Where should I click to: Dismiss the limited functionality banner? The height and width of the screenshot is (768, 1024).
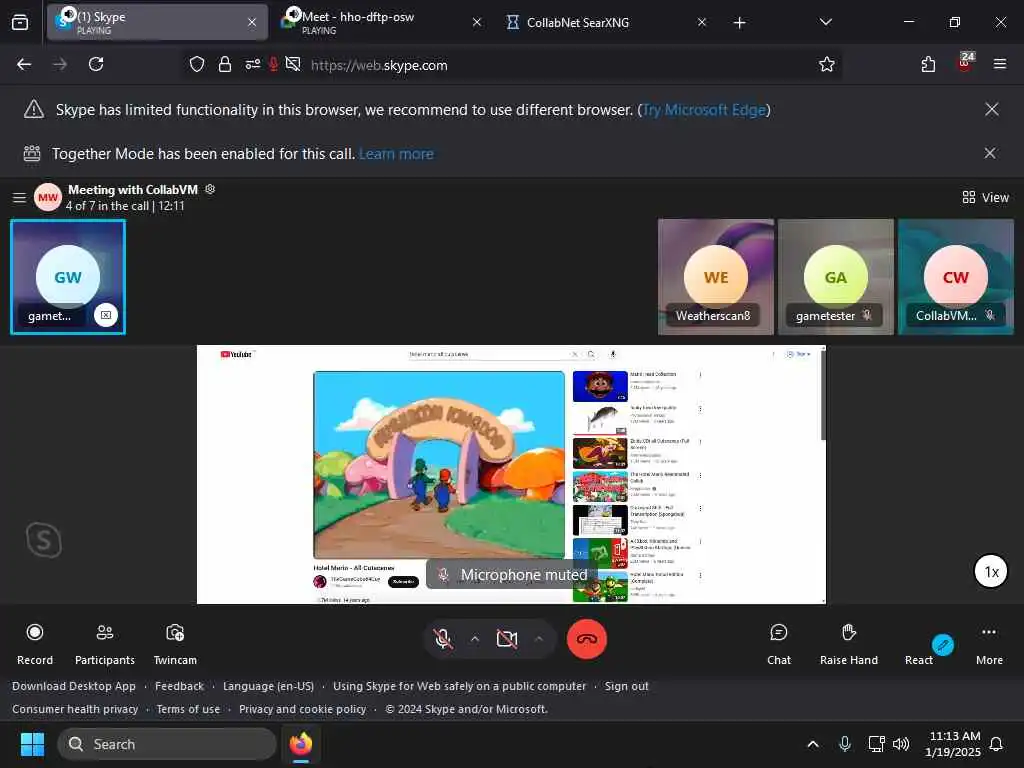[x=991, y=109]
